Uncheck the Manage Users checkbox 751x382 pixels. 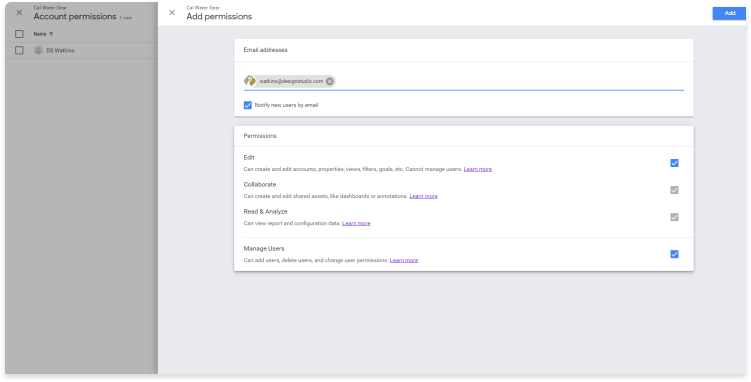pyautogui.click(x=674, y=254)
